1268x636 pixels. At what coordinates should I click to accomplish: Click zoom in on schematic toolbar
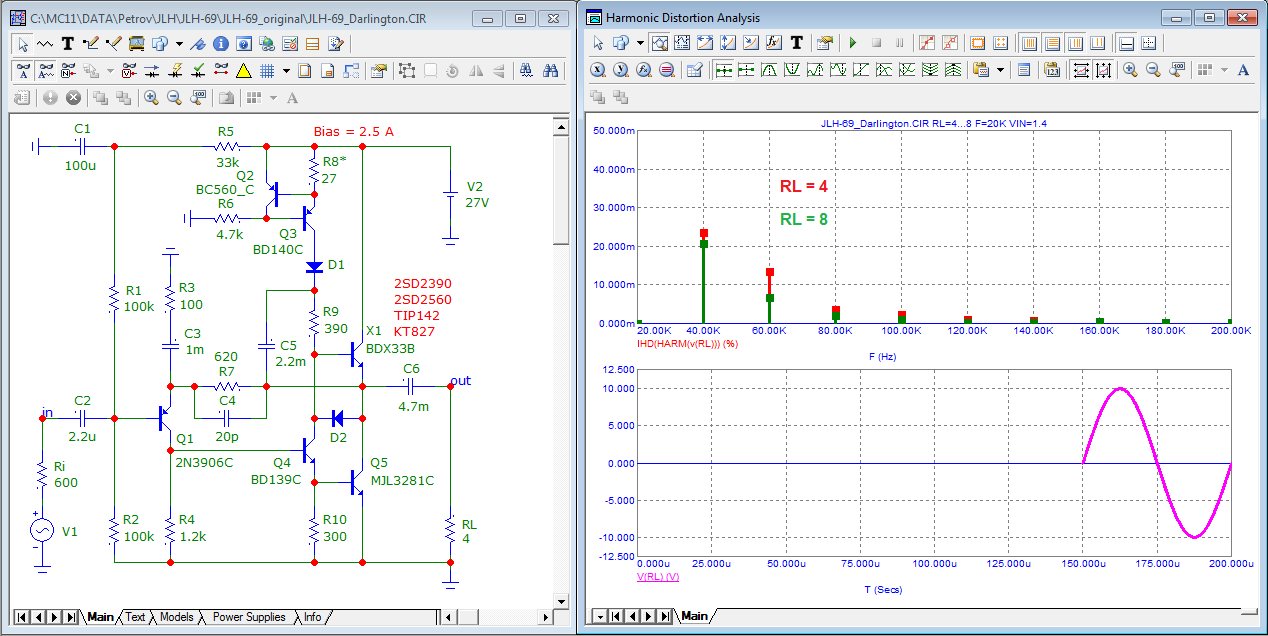[151, 97]
